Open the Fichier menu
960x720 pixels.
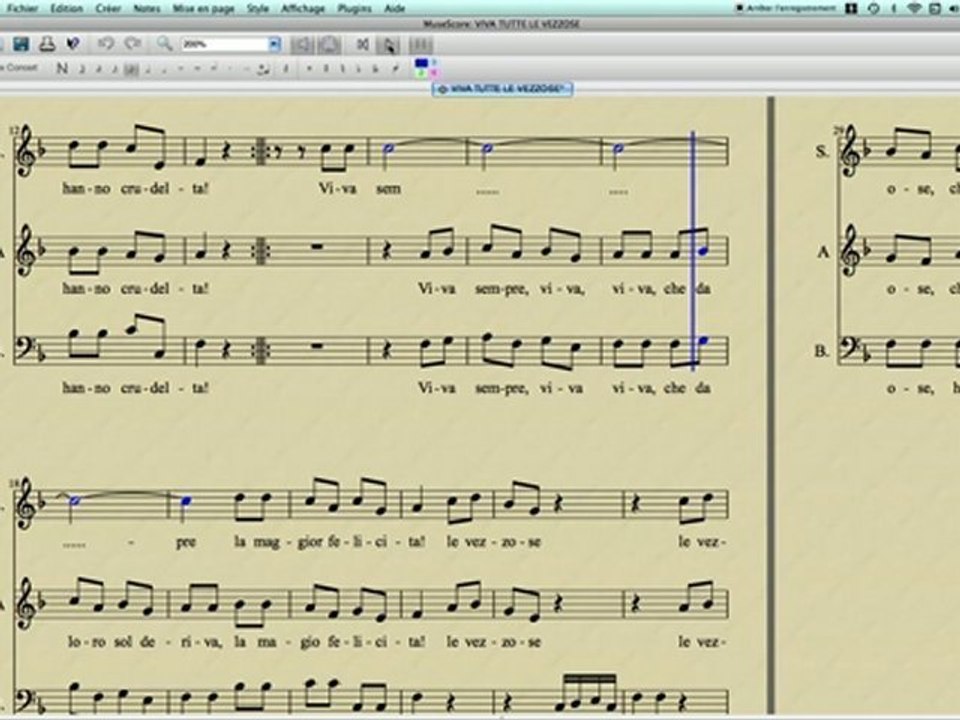[x=22, y=8]
